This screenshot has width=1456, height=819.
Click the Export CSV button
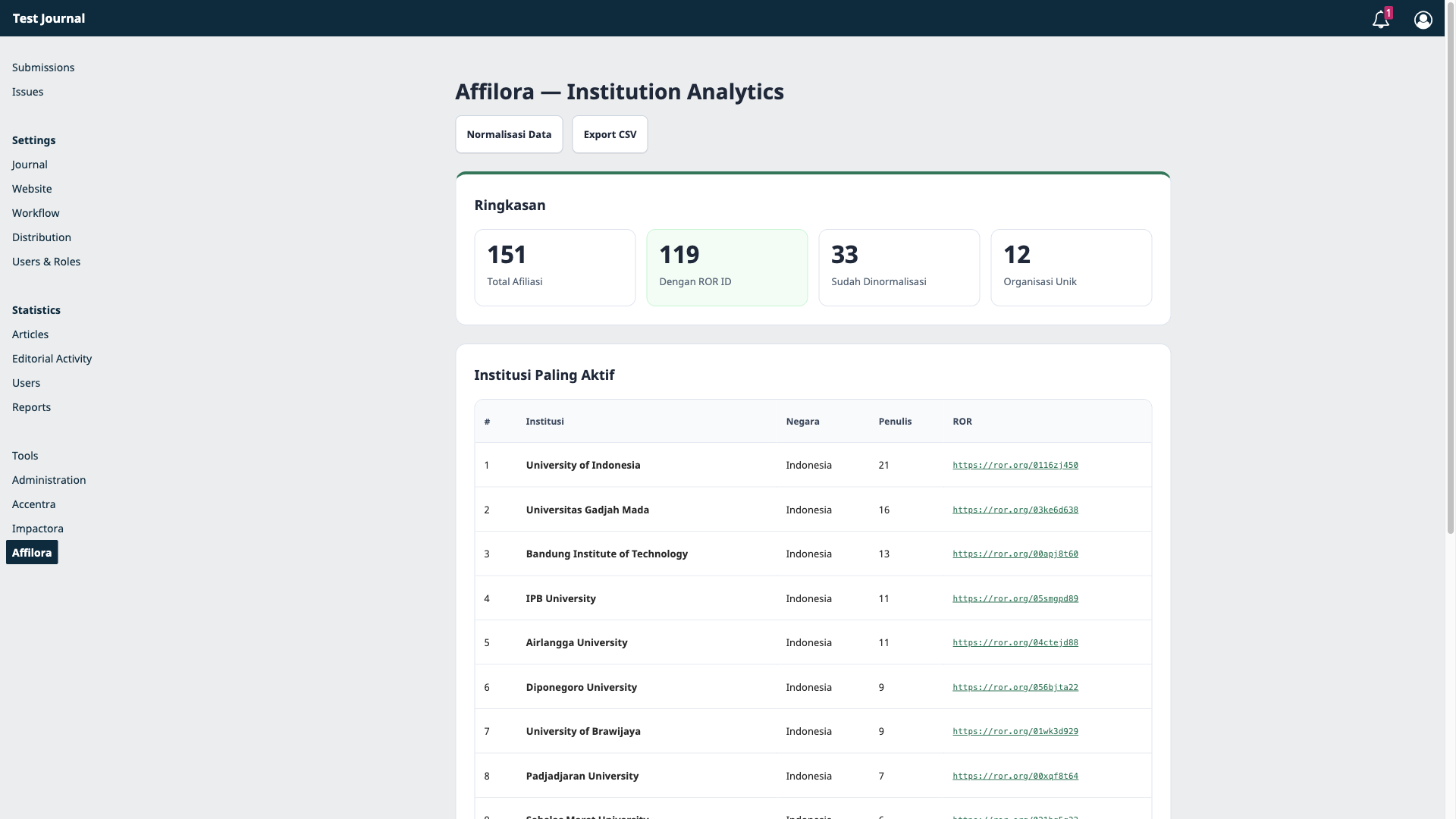pyautogui.click(x=610, y=134)
